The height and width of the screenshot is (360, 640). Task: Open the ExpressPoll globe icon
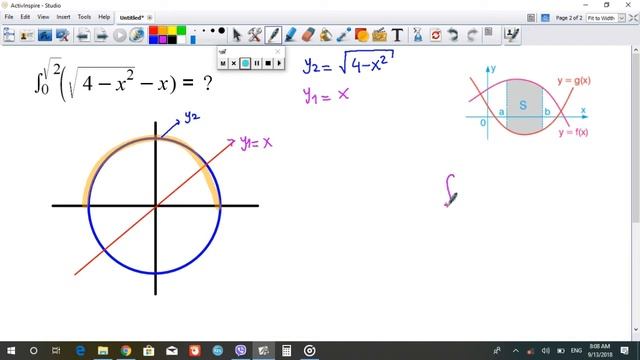coord(137,36)
